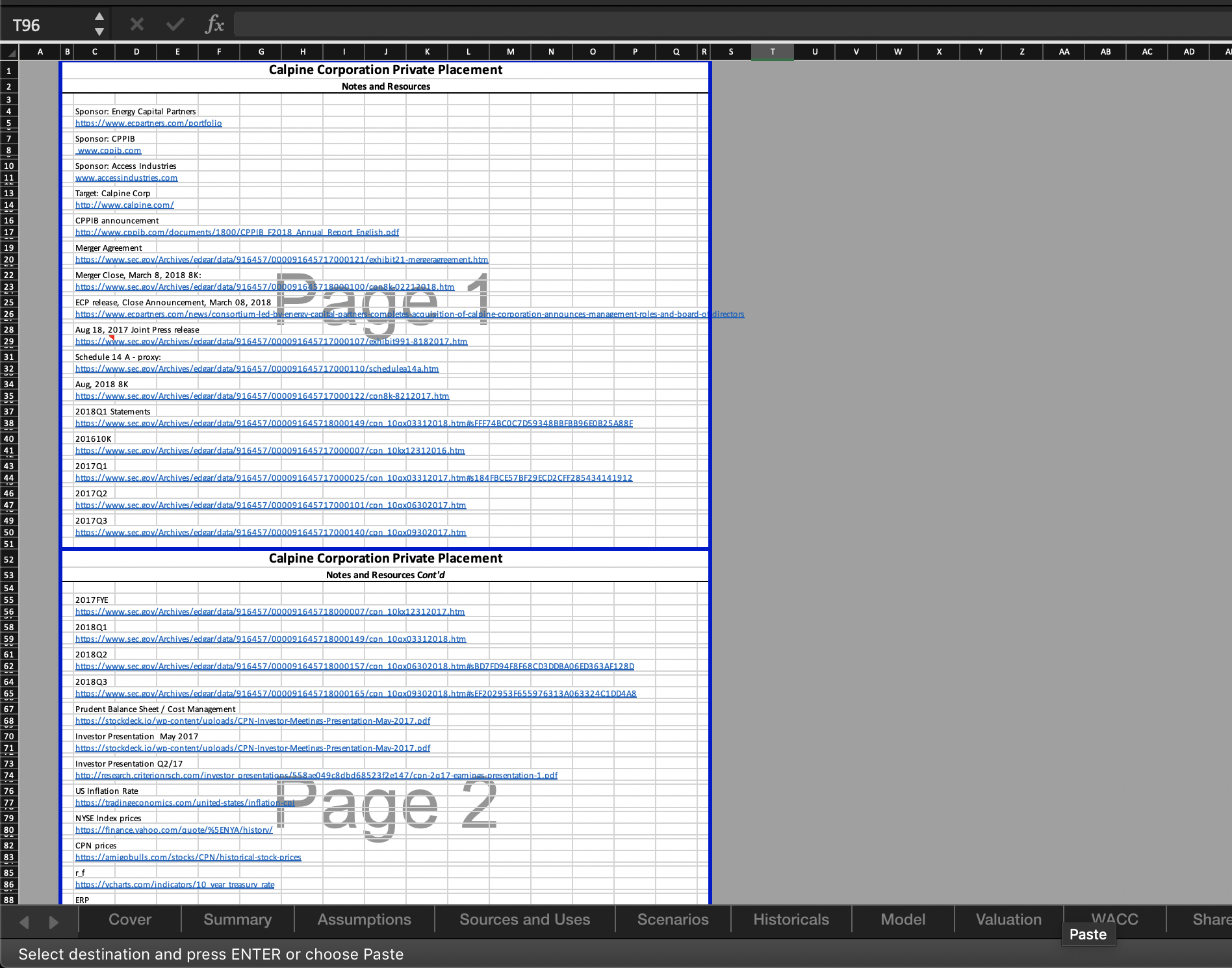Image resolution: width=1232 pixels, height=968 pixels.
Task: Click into the formula bar field
Action: [732, 25]
